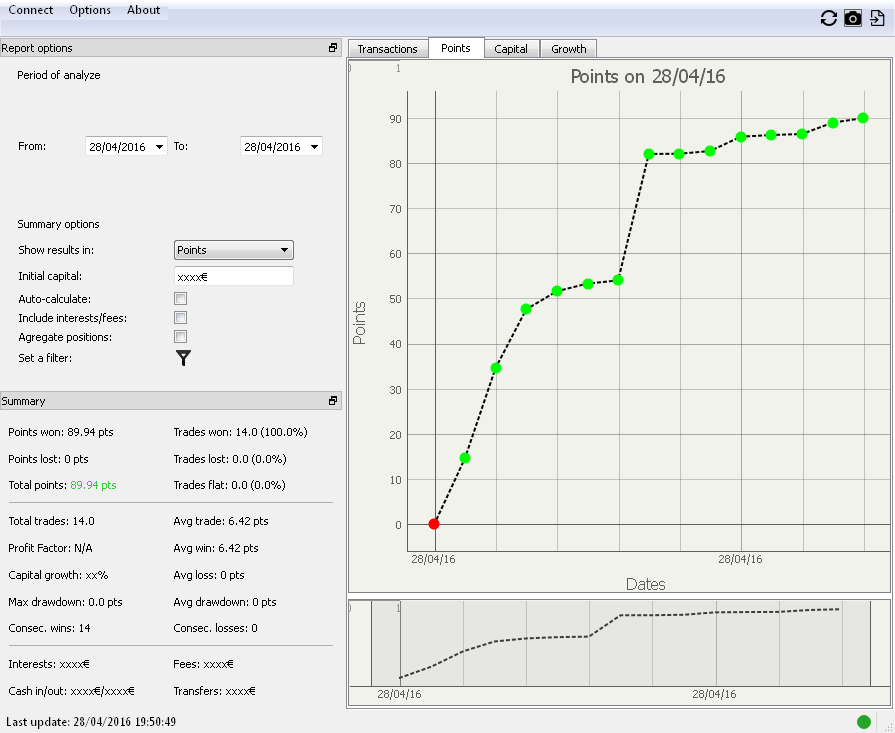The image size is (895, 733).
Task: Click the export file icon
Action: tap(877, 18)
